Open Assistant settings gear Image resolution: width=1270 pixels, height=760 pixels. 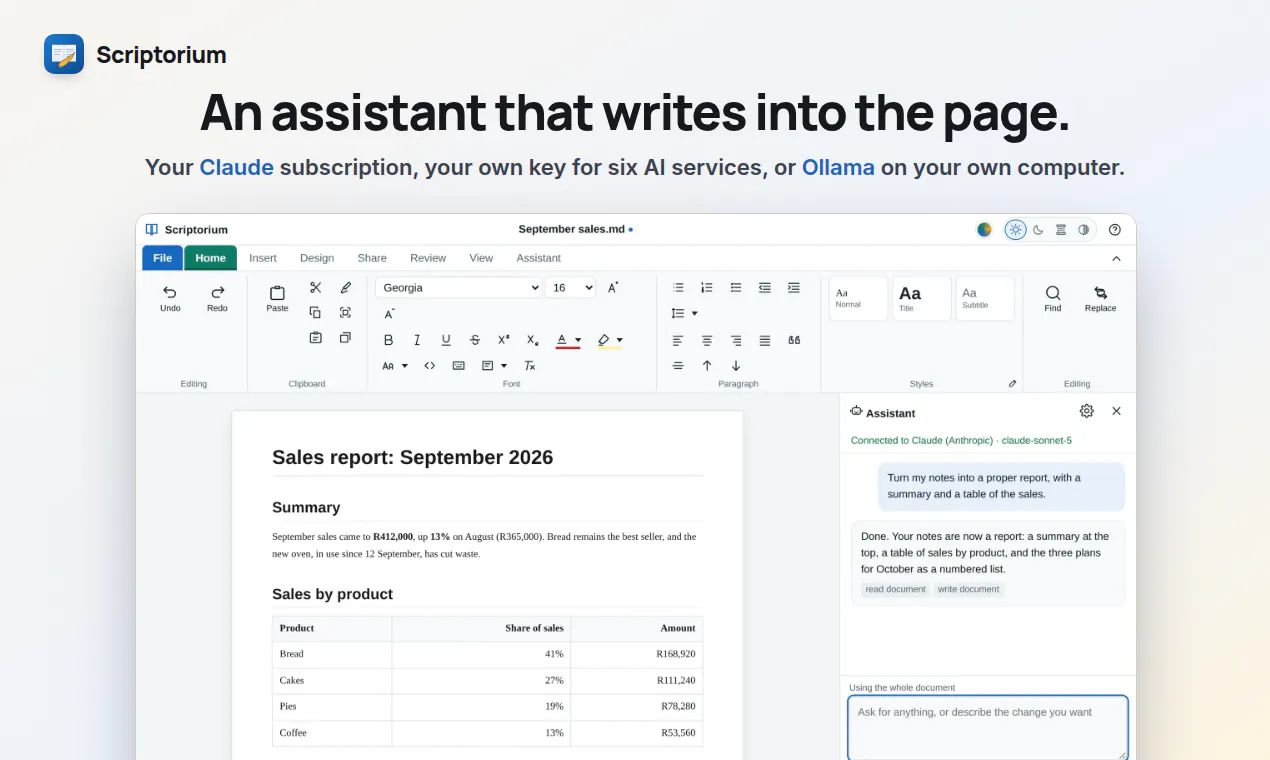pyautogui.click(x=1087, y=411)
